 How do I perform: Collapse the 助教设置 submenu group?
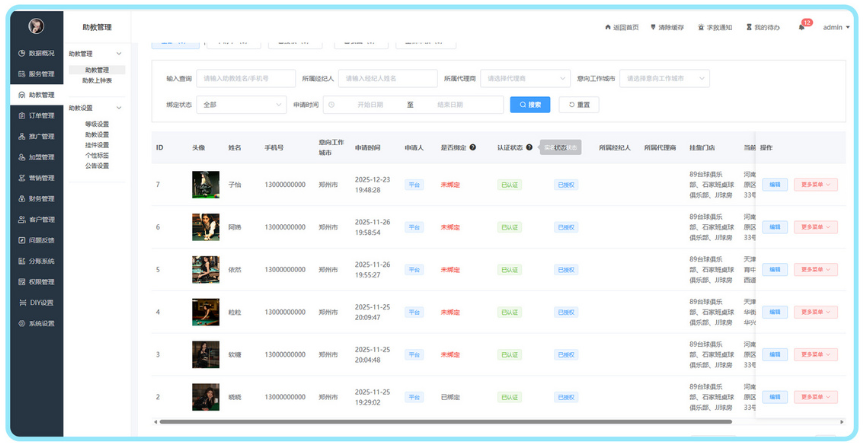tap(119, 108)
